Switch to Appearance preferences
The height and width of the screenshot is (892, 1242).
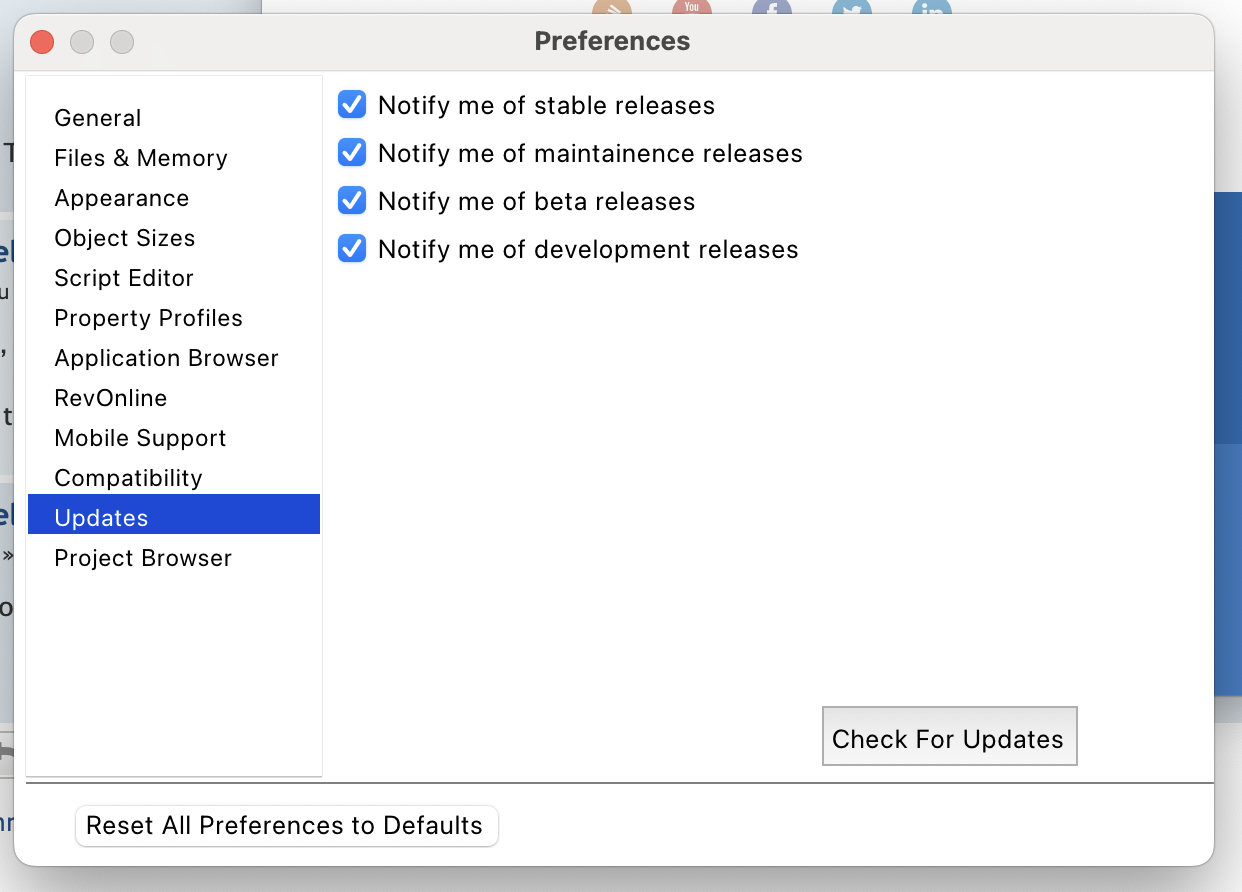(122, 198)
